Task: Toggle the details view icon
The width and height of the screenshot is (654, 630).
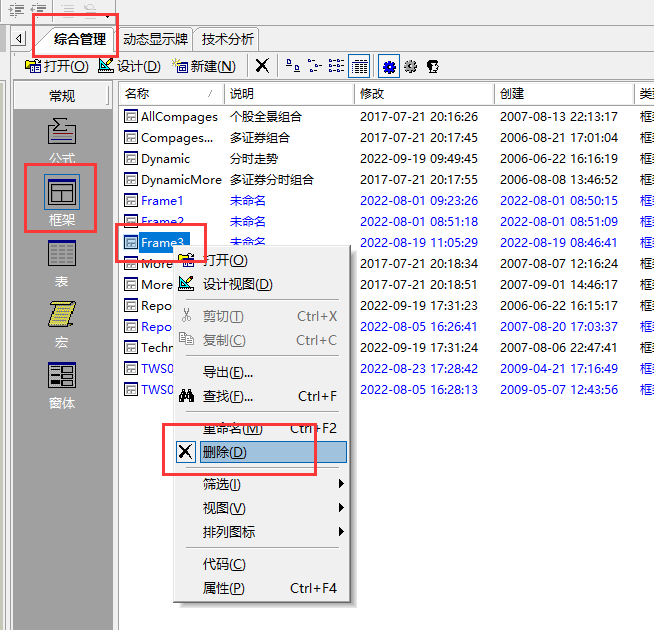Action: [359, 66]
